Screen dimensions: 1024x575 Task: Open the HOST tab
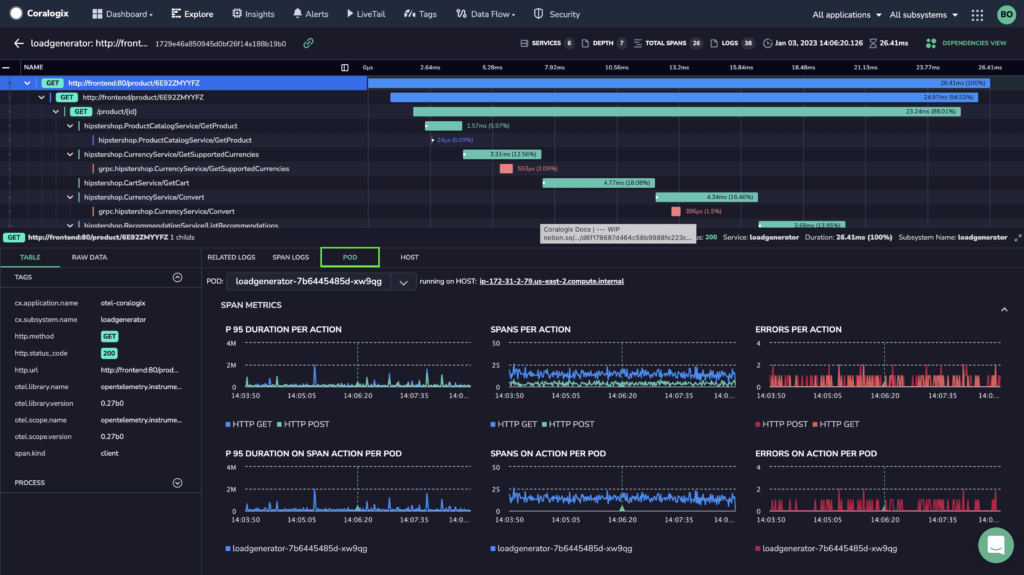[409, 257]
